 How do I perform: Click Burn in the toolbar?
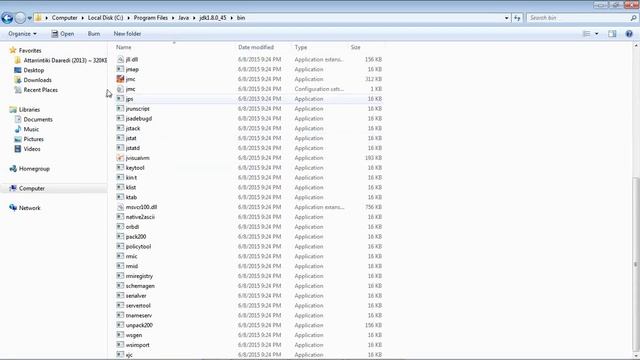point(94,34)
